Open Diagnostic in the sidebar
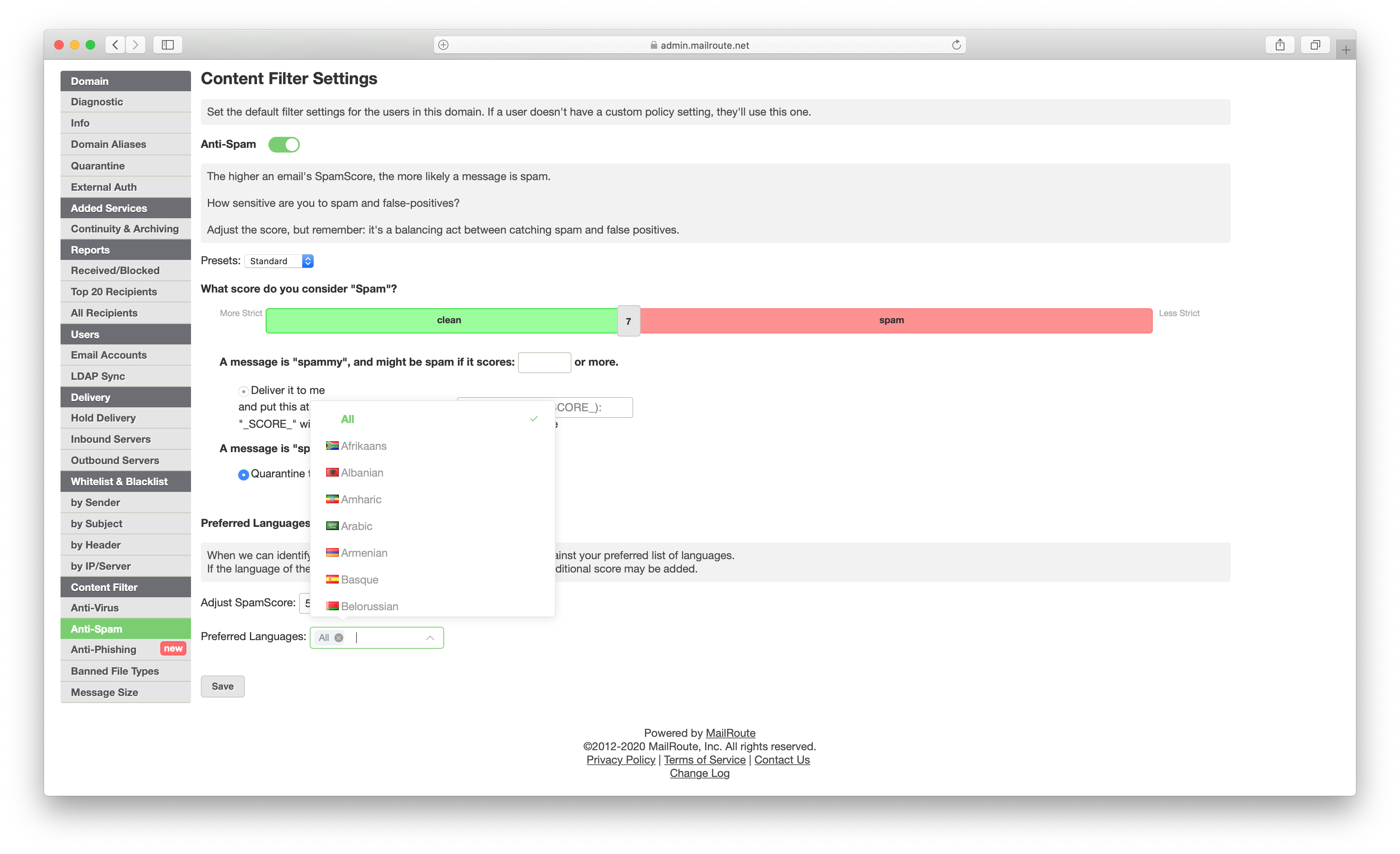 click(x=125, y=102)
